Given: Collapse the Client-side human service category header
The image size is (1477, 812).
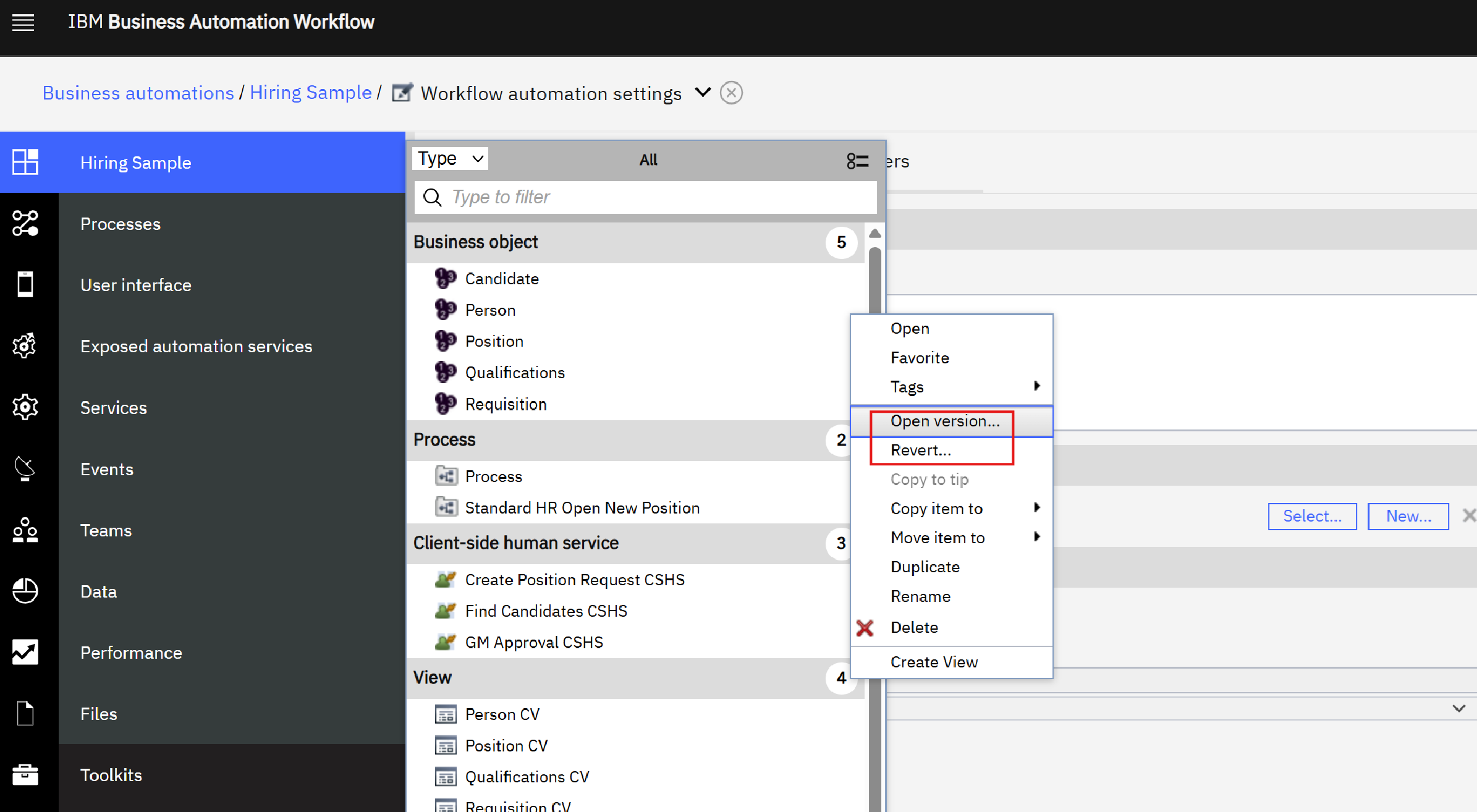Looking at the screenshot, I should click(628, 543).
